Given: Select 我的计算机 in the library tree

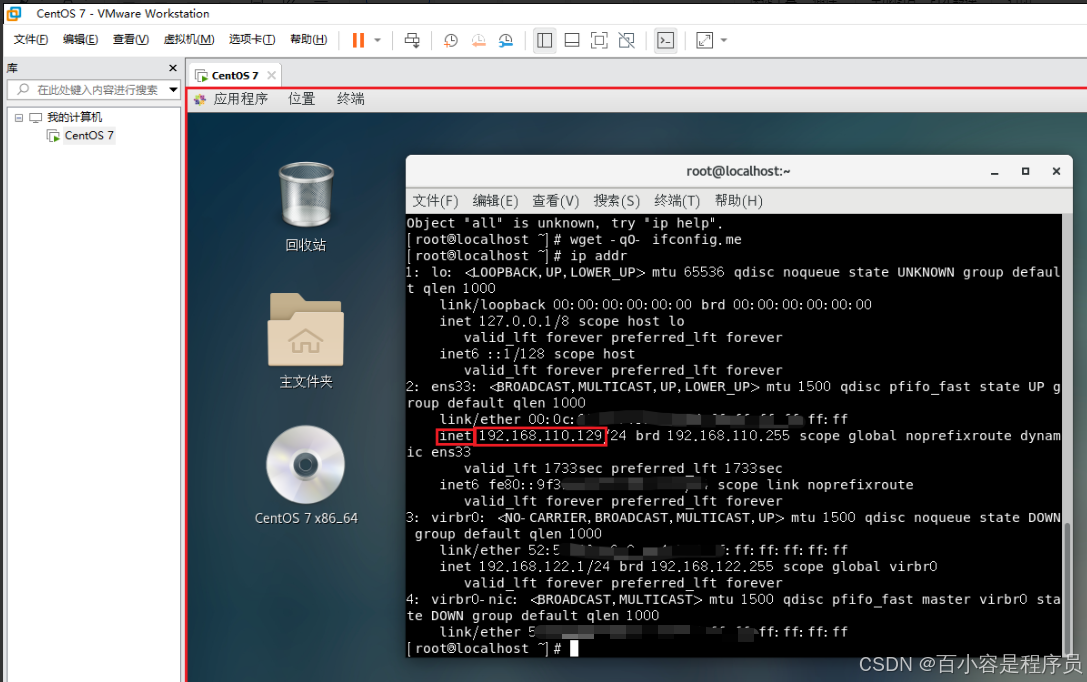Looking at the screenshot, I should (74, 117).
